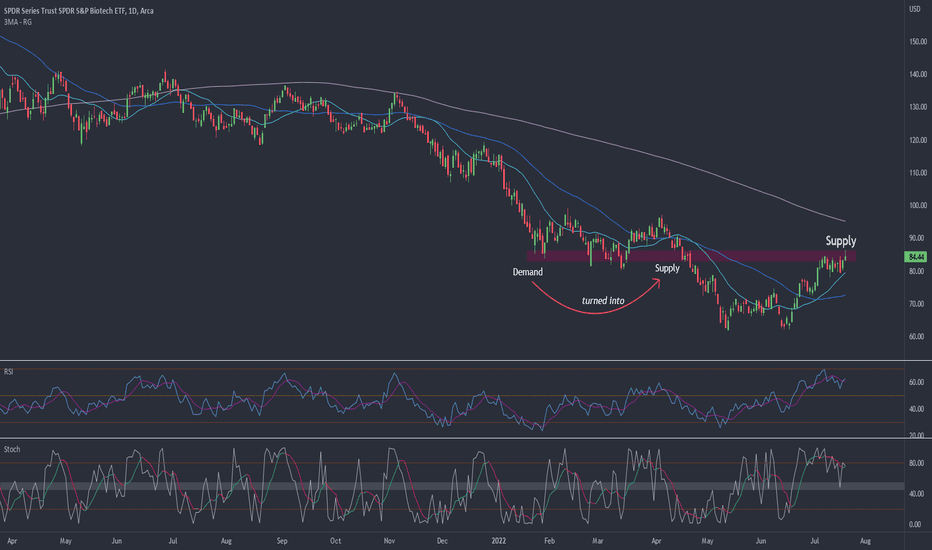Select the 'Supply' label under the zone
Viewport: 932px width, 550px height.
pos(667,268)
